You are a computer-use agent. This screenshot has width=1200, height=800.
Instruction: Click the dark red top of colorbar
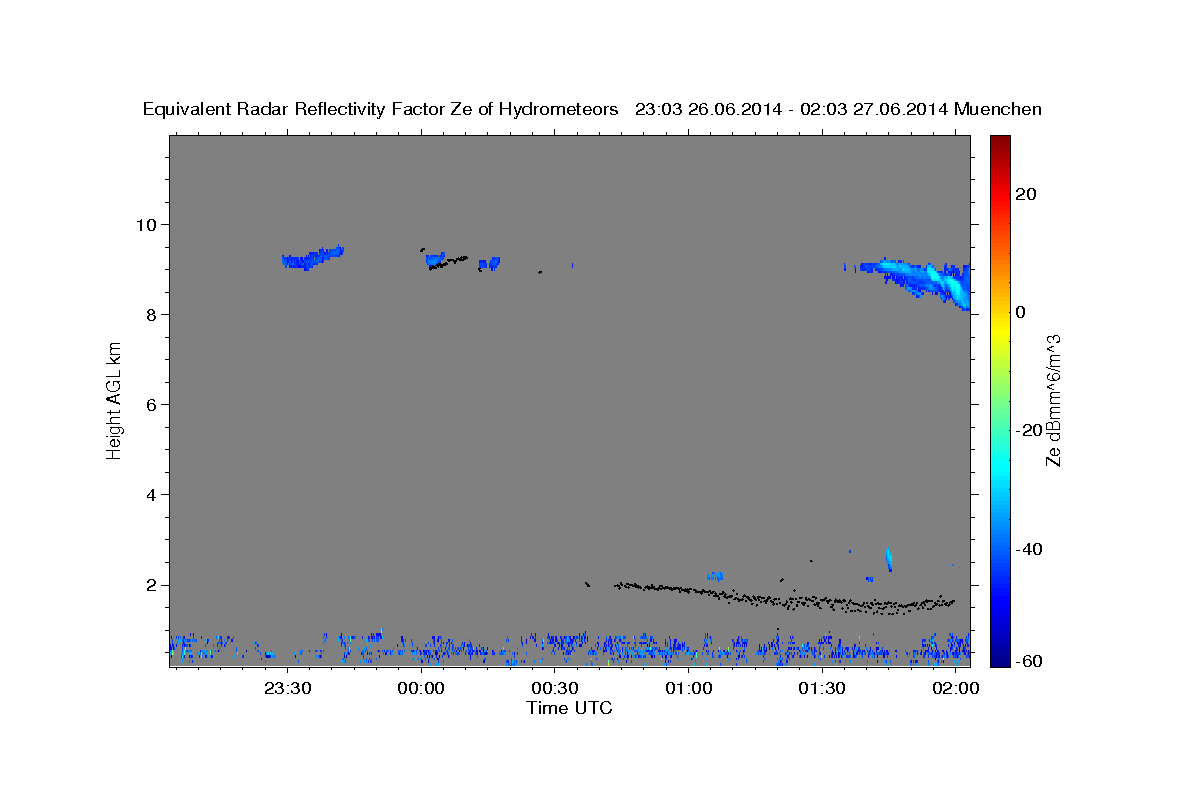1000,142
